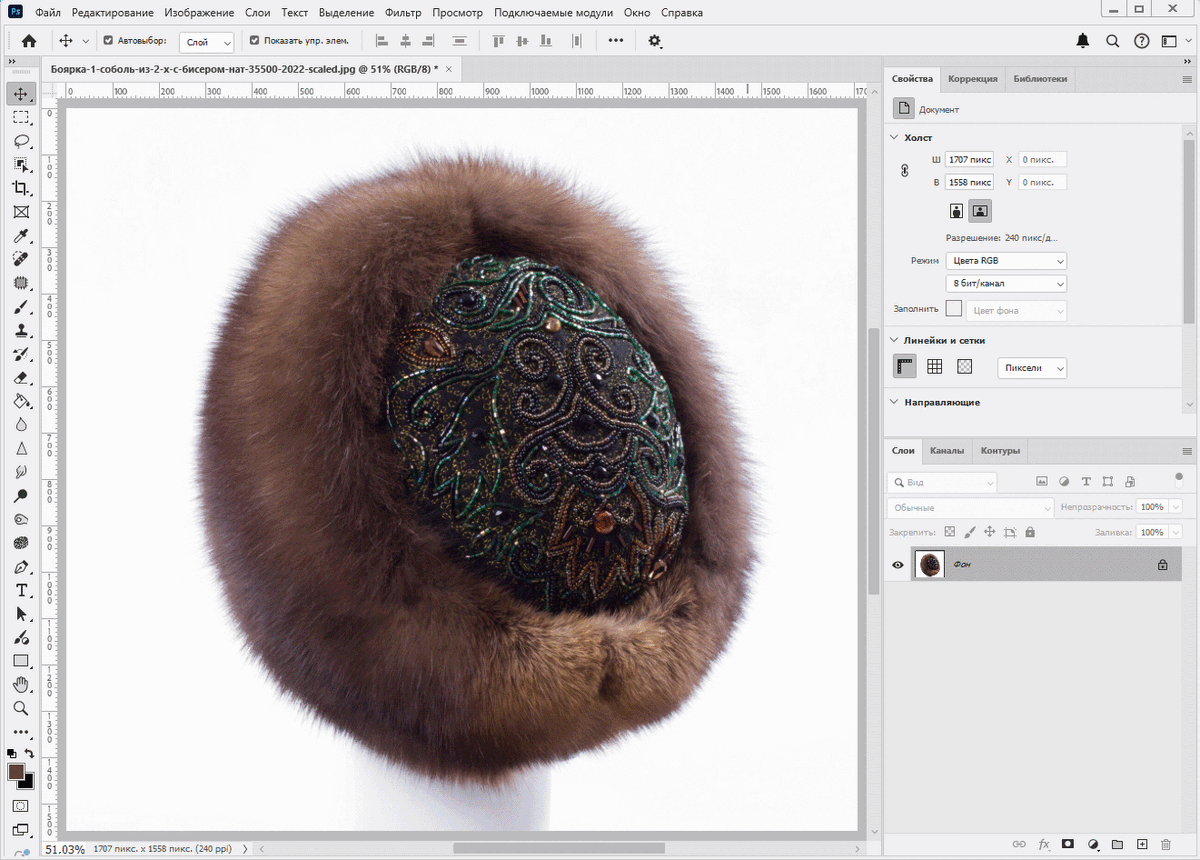Select the Crop tool
Image resolution: width=1200 pixels, height=860 pixels.
(21, 189)
